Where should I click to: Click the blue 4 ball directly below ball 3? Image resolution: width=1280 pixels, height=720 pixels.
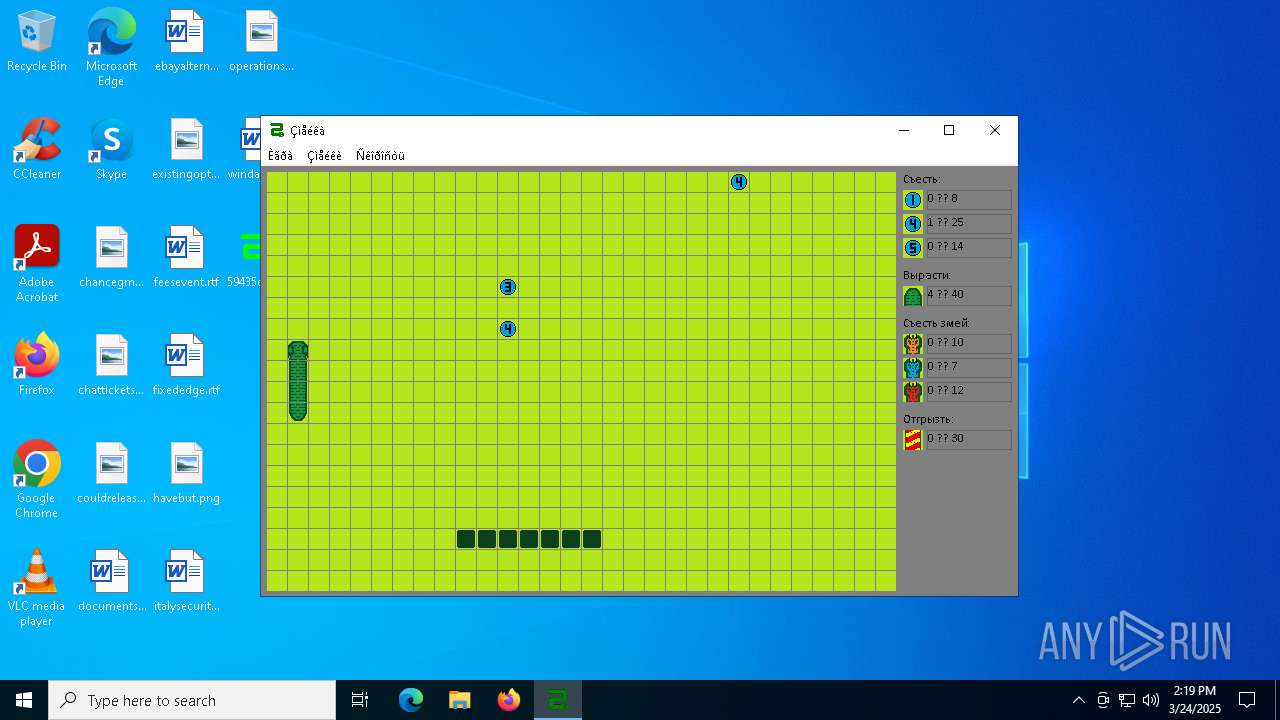(x=508, y=329)
